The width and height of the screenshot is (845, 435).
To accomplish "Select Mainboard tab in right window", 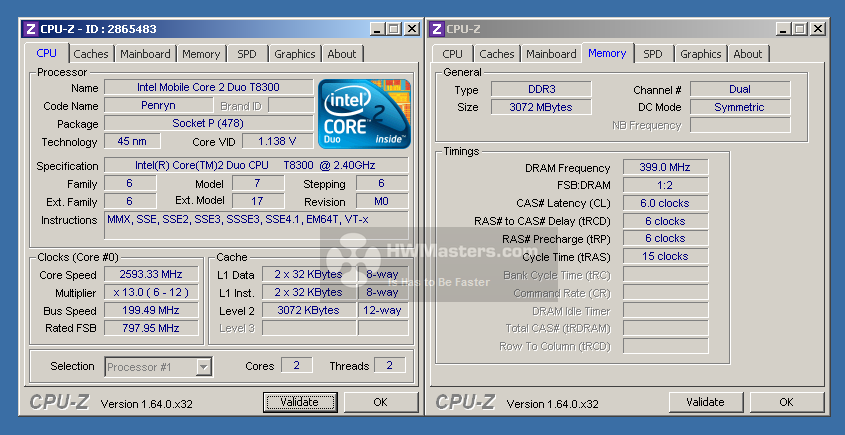I will pyautogui.click(x=551, y=54).
